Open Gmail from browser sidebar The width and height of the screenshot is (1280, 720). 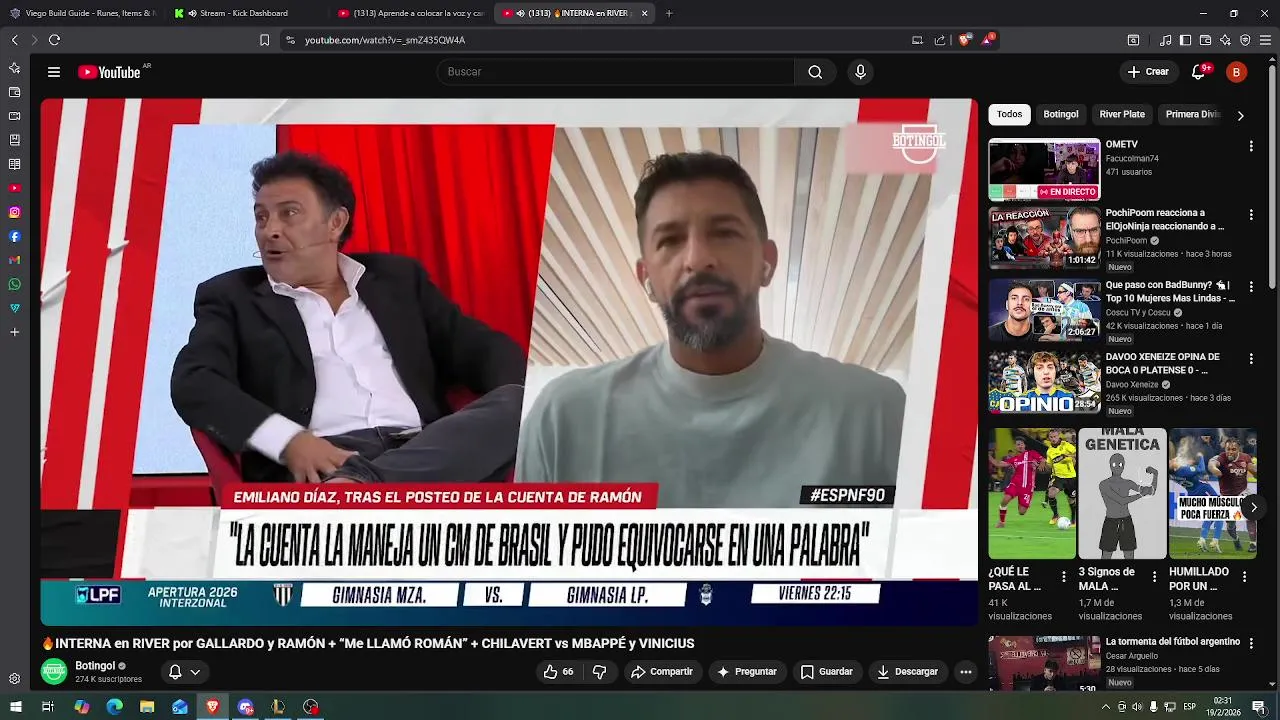click(14, 260)
